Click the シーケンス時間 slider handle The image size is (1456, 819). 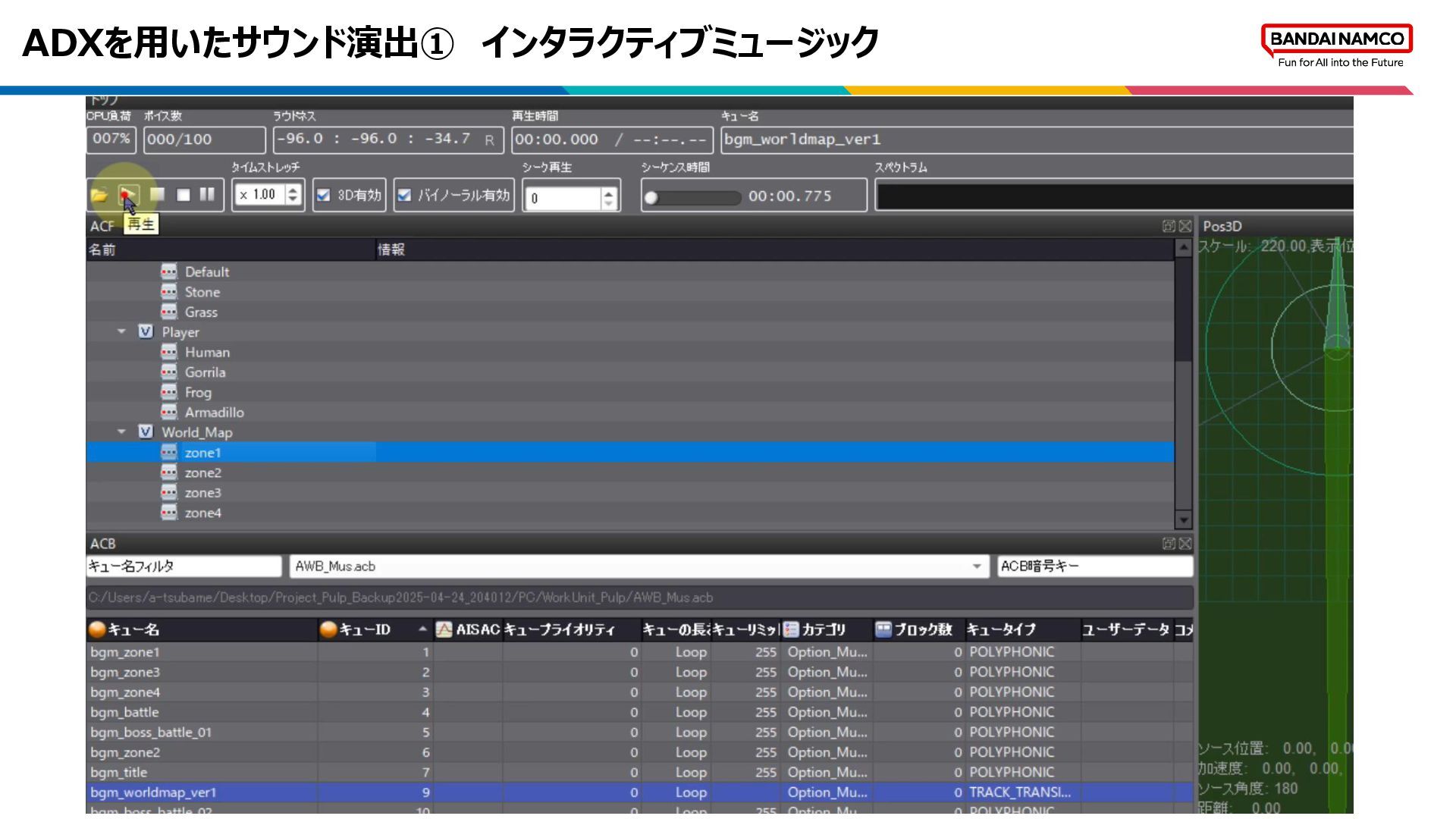click(x=651, y=198)
